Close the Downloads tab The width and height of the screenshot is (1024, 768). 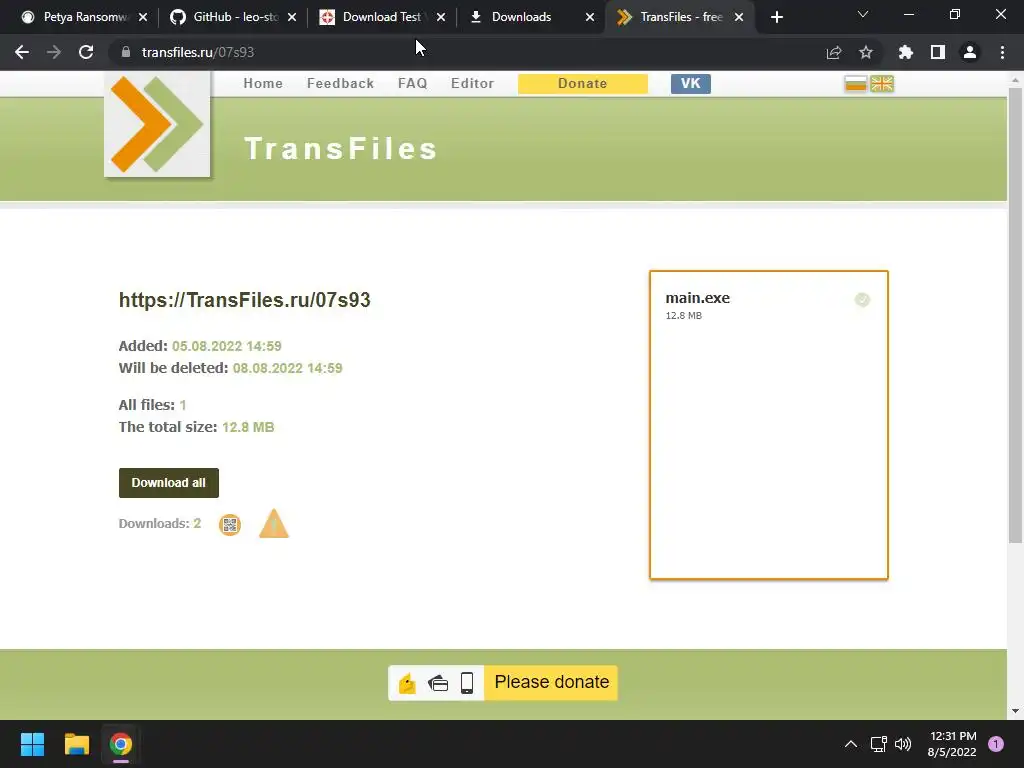(x=590, y=17)
